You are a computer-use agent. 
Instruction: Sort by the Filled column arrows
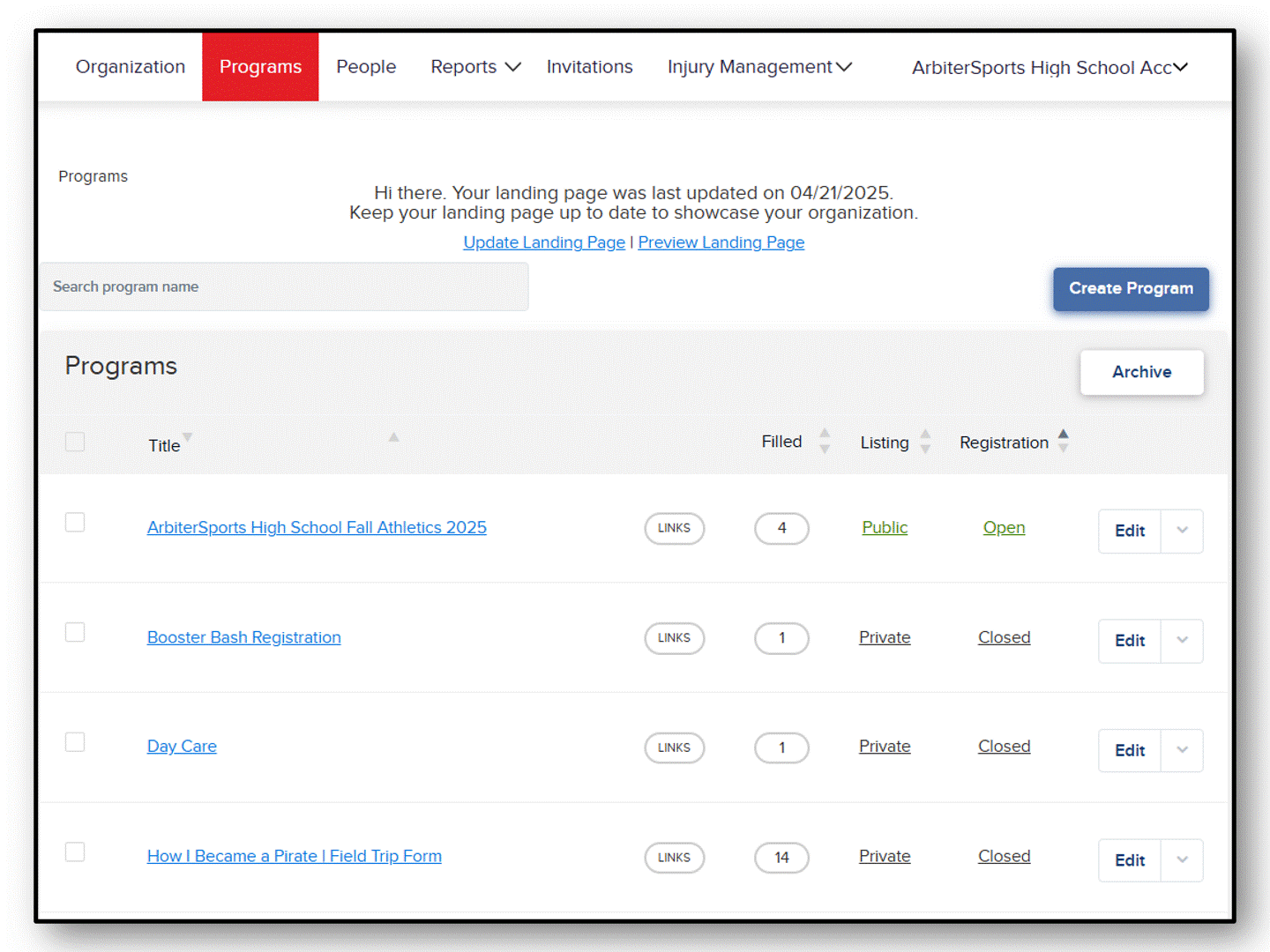pyautogui.click(x=825, y=441)
